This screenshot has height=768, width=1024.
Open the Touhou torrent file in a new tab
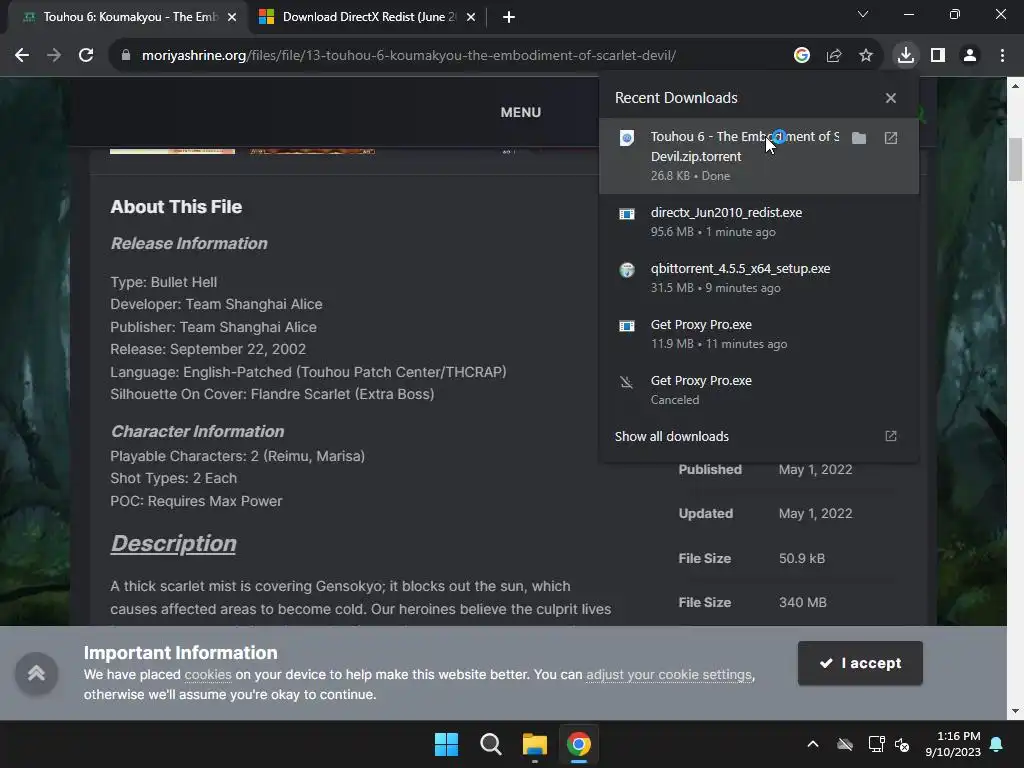tap(891, 138)
